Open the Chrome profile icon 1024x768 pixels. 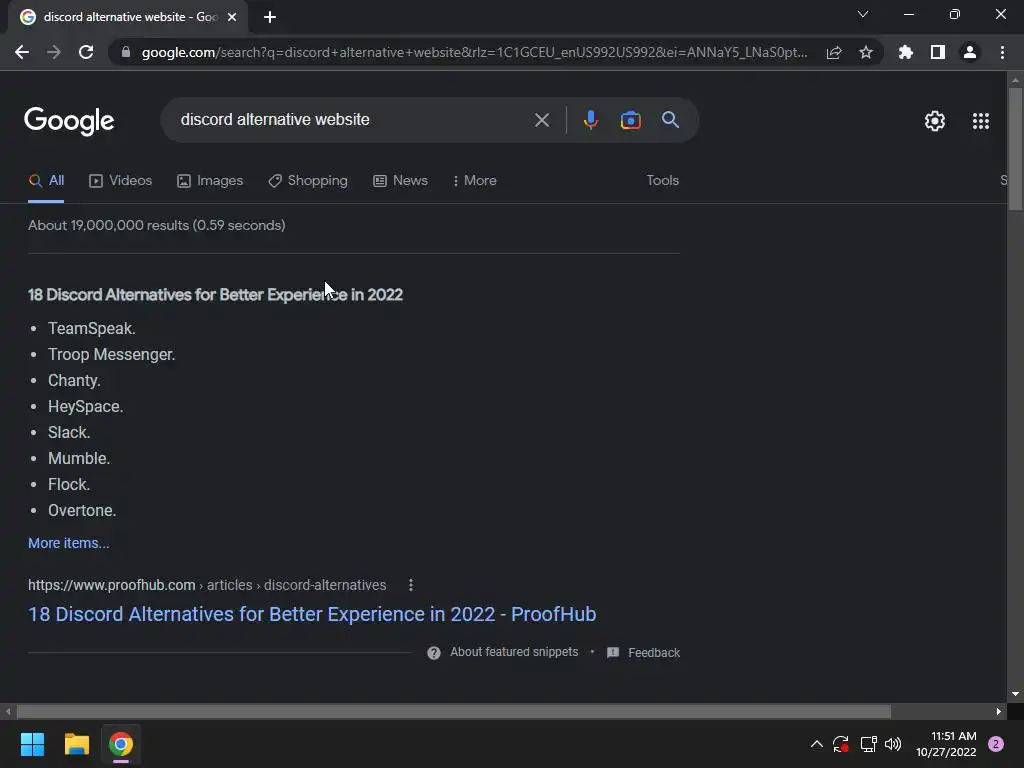point(970,52)
